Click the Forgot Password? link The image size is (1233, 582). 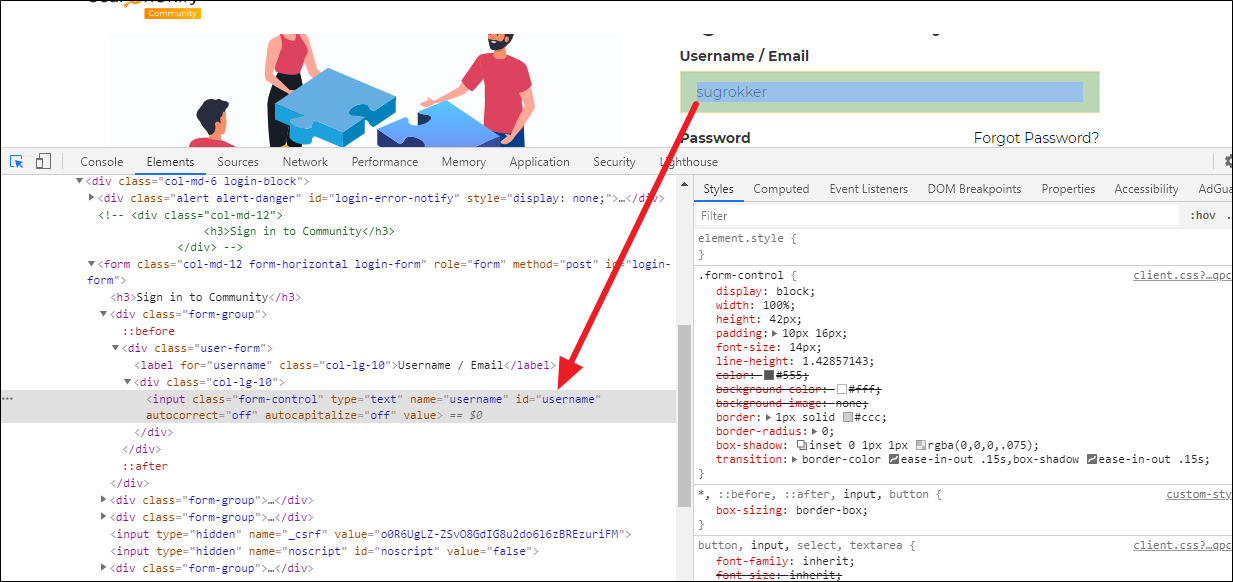point(1036,138)
